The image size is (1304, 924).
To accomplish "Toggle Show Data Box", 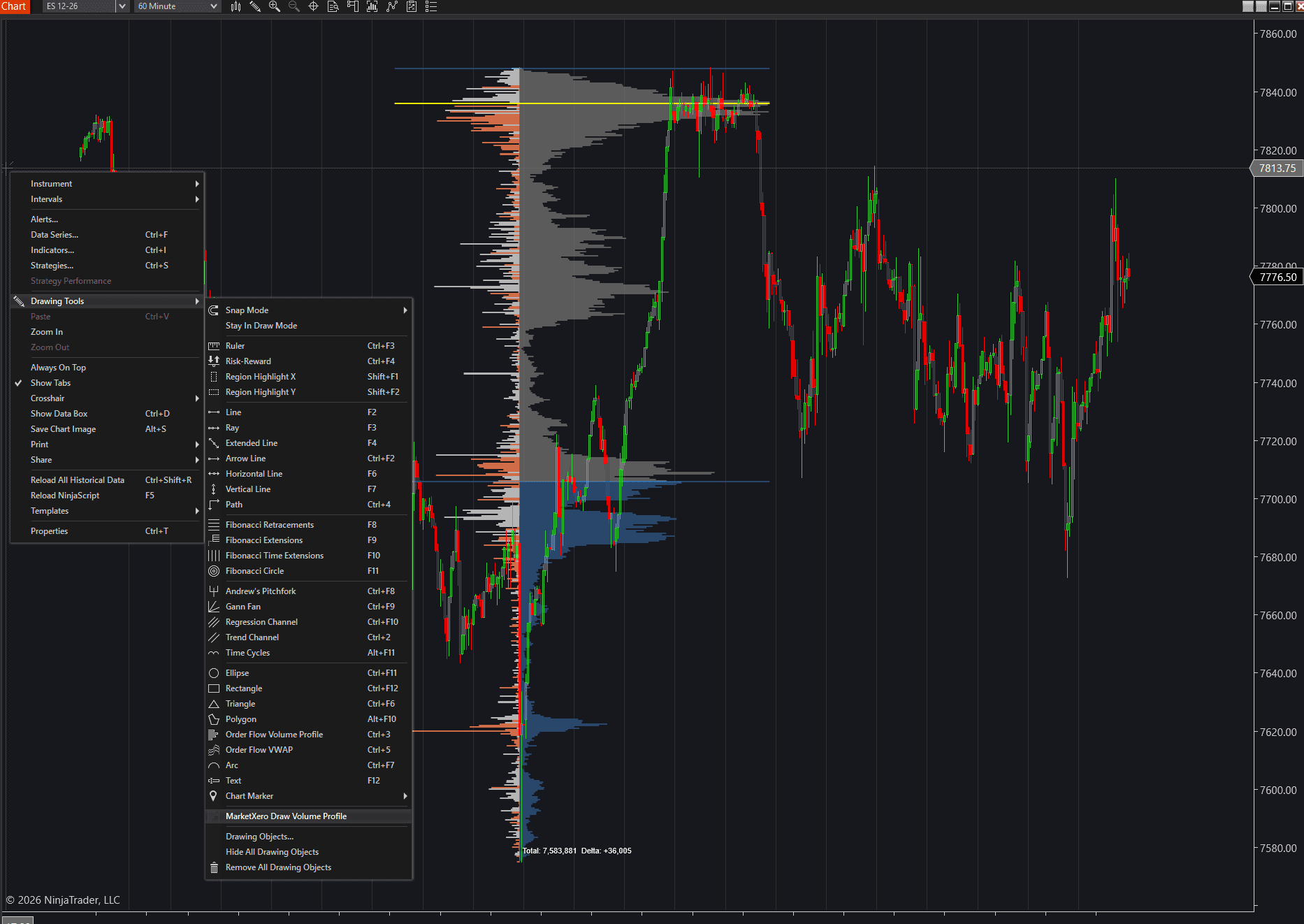I will click(107, 414).
